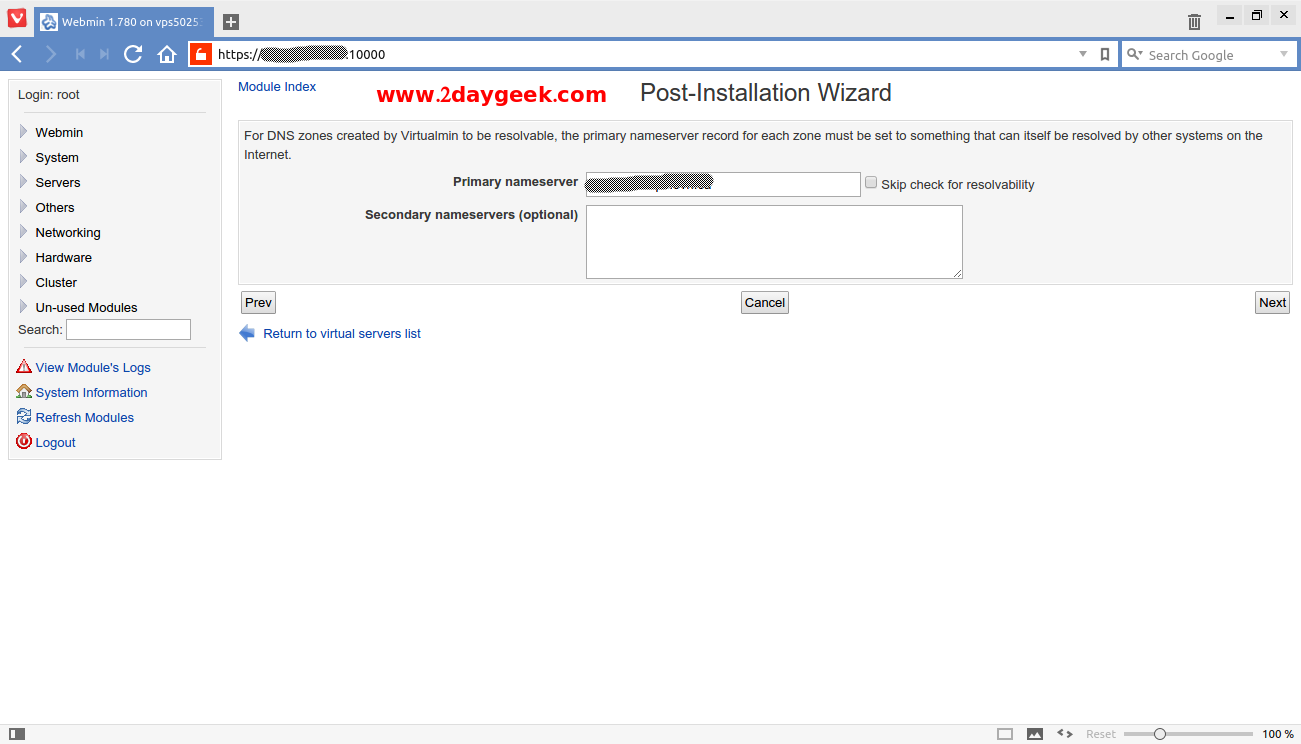Screen dimensions: 1301x744
Task: Expand the Un-used Modules category
Action: [86, 307]
